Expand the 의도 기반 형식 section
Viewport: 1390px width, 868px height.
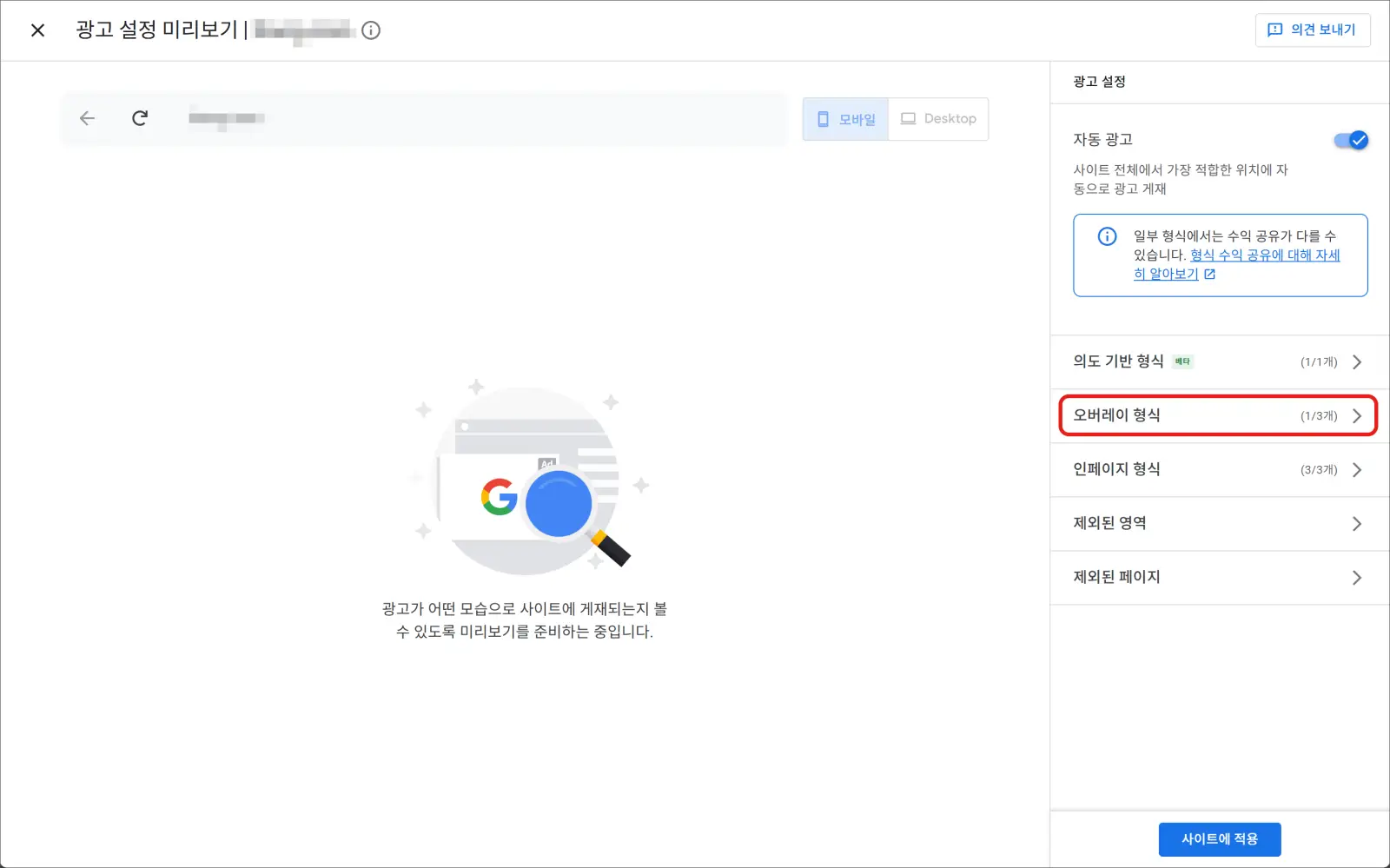pyautogui.click(x=1220, y=362)
